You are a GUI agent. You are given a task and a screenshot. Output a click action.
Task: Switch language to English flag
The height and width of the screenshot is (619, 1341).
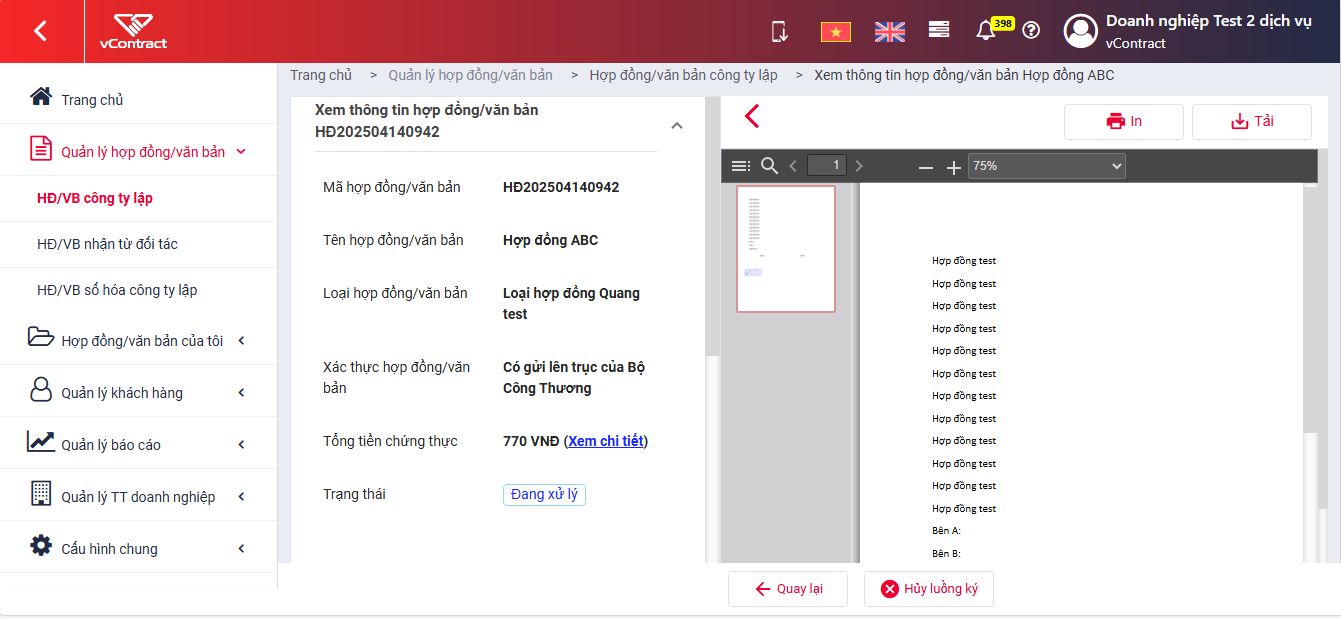coord(889,32)
